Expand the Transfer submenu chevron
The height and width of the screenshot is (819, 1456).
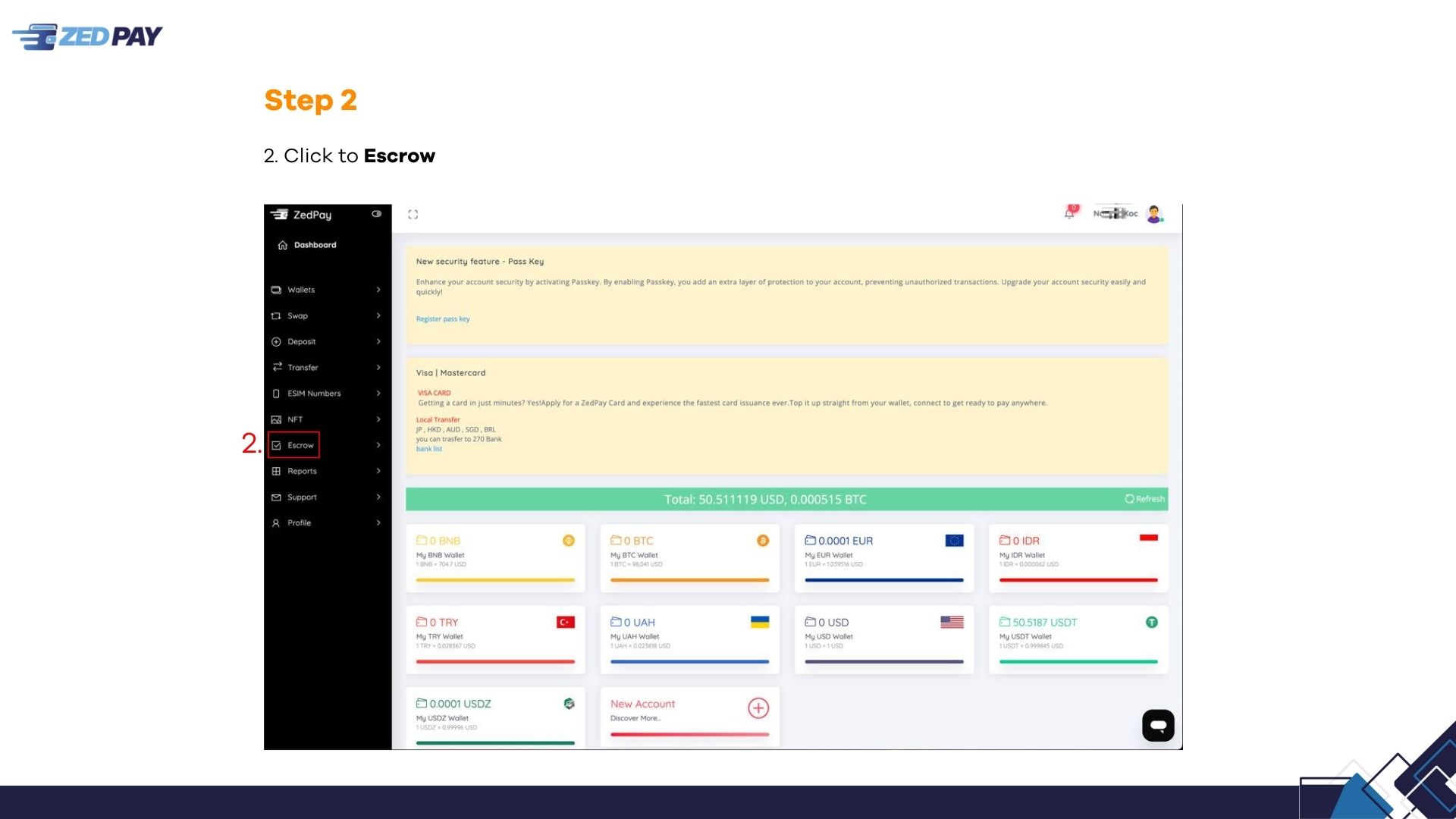tap(378, 367)
